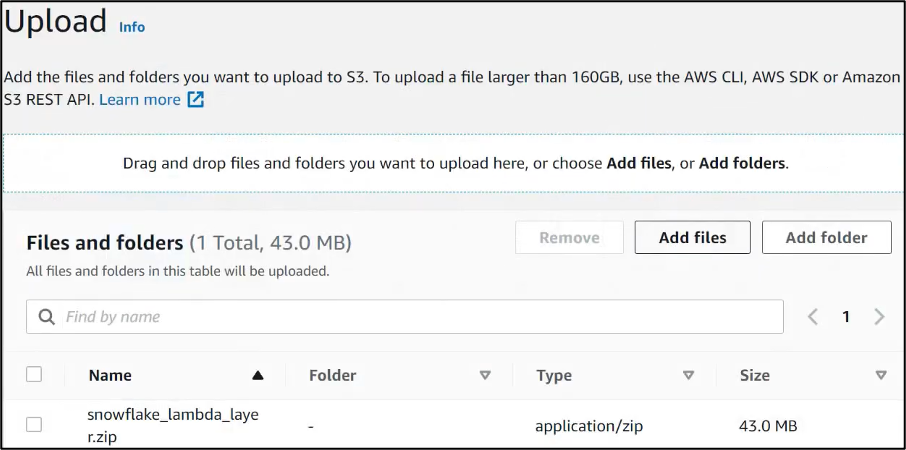906x450 pixels.
Task: Open the Learn more link
Action: (x=140, y=100)
